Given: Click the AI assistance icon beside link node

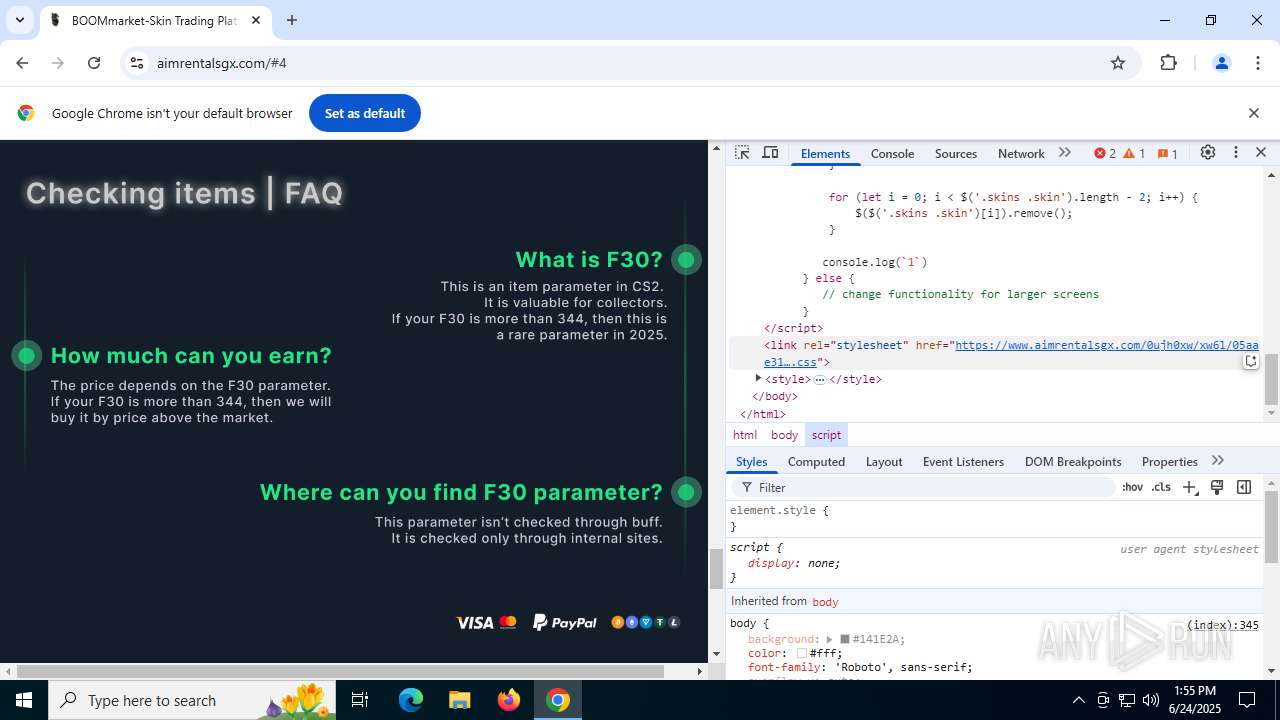Looking at the screenshot, I should (x=1250, y=361).
